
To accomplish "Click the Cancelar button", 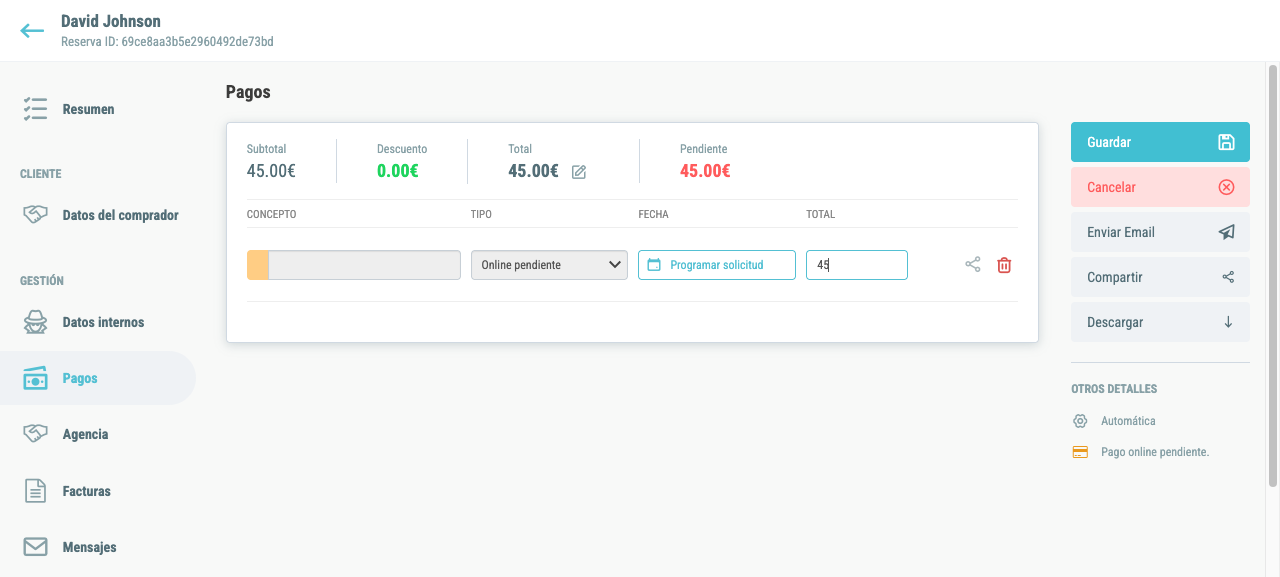I will point(1160,187).
